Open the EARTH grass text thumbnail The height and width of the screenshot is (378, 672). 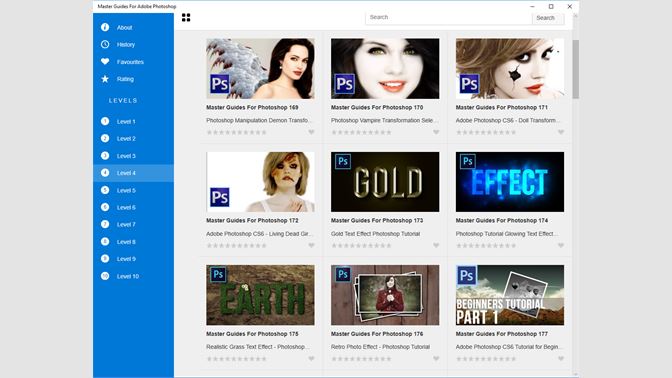[260, 295]
